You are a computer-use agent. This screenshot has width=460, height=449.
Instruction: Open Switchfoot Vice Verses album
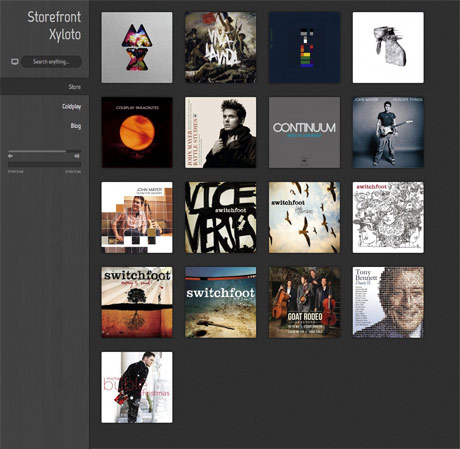[x=221, y=217]
